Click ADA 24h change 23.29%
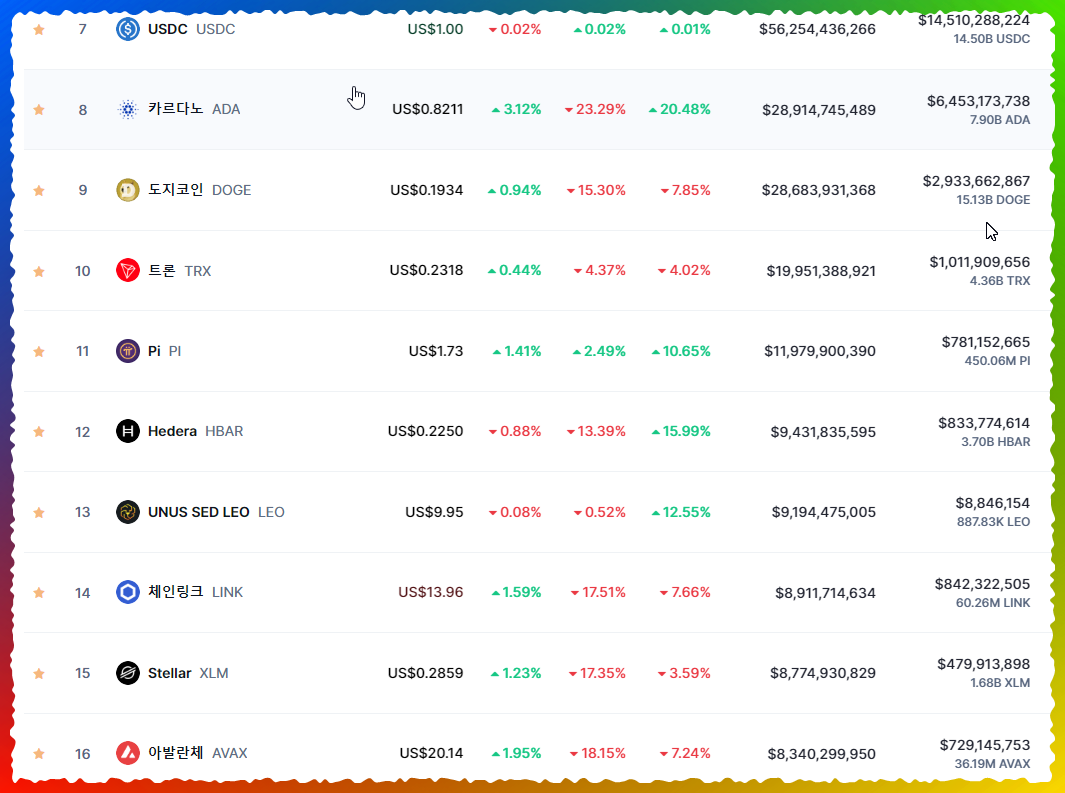The height and width of the screenshot is (793, 1065). click(x=595, y=109)
